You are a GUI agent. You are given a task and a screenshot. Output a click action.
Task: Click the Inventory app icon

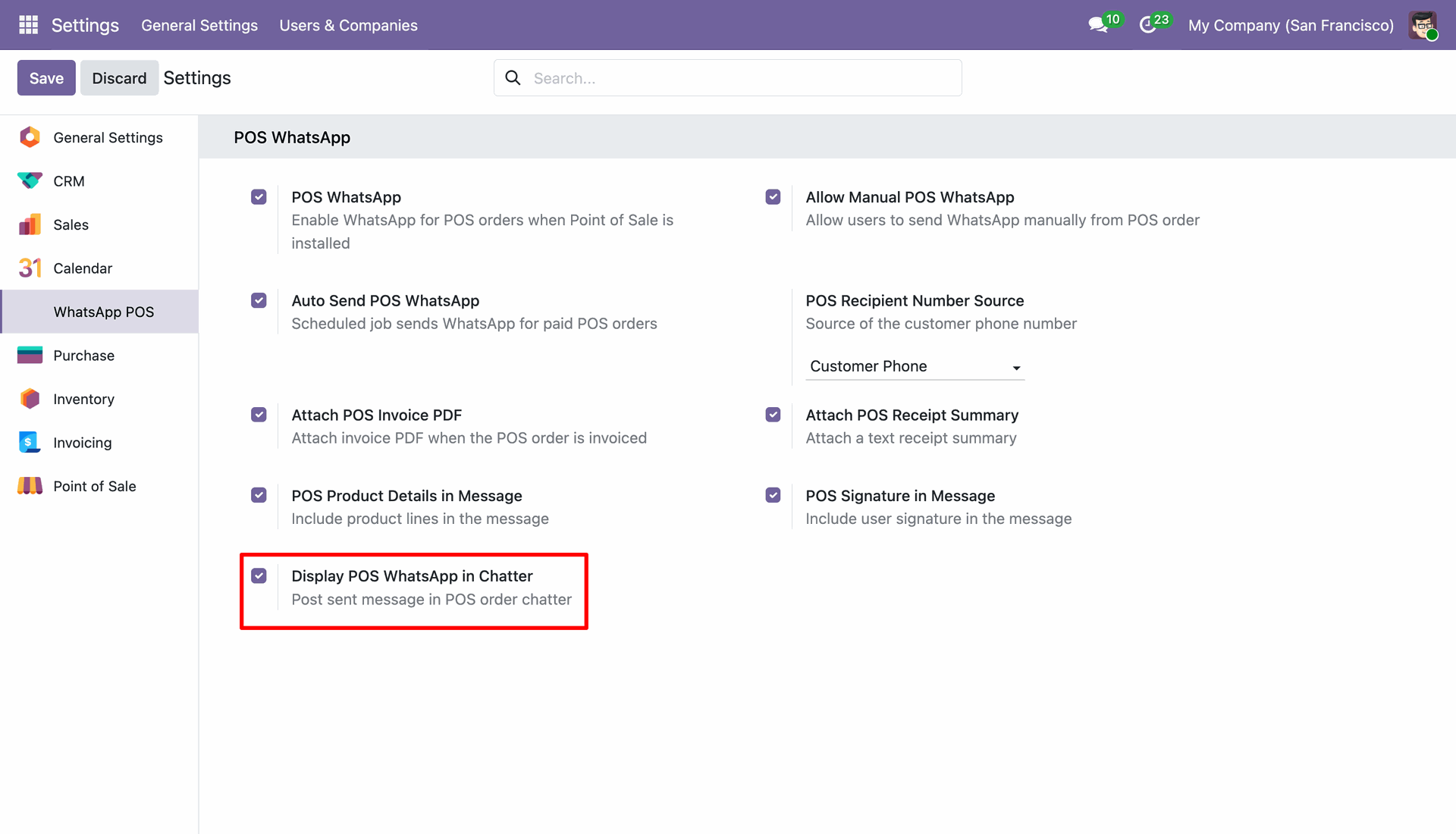30,399
